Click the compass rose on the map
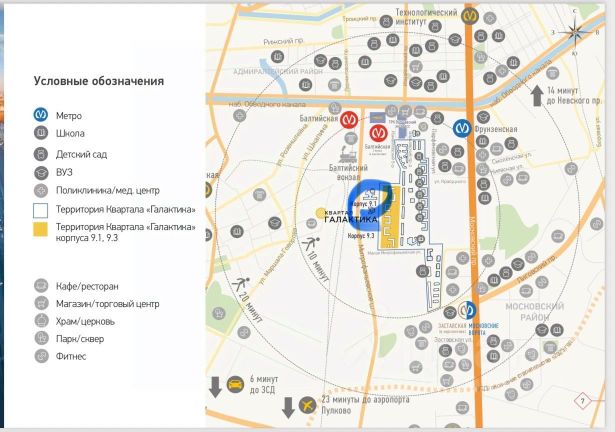The width and height of the screenshot is (615, 432). coord(574,32)
